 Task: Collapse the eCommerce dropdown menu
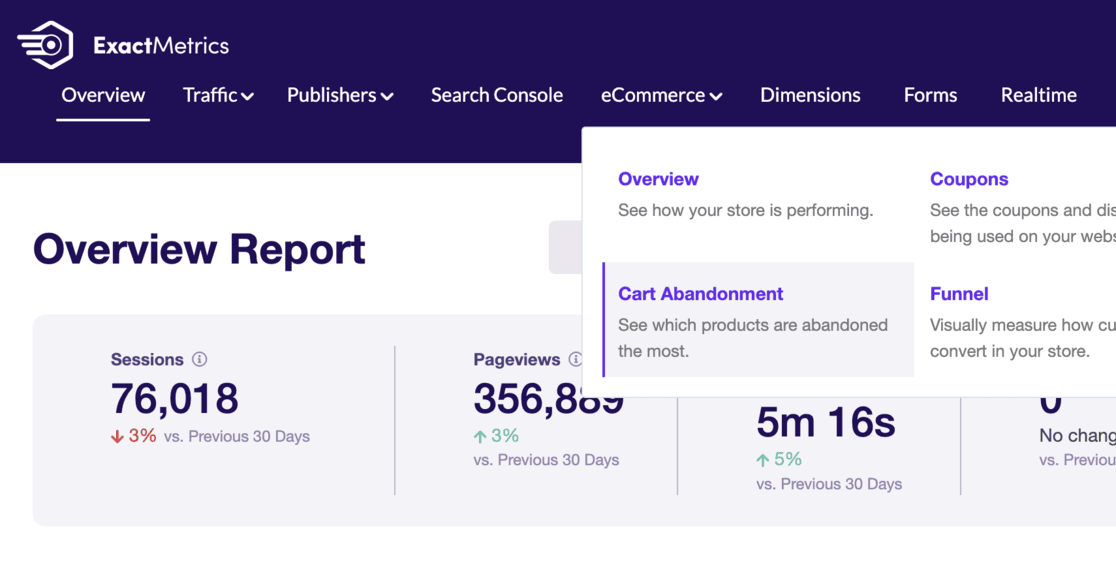click(662, 95)
